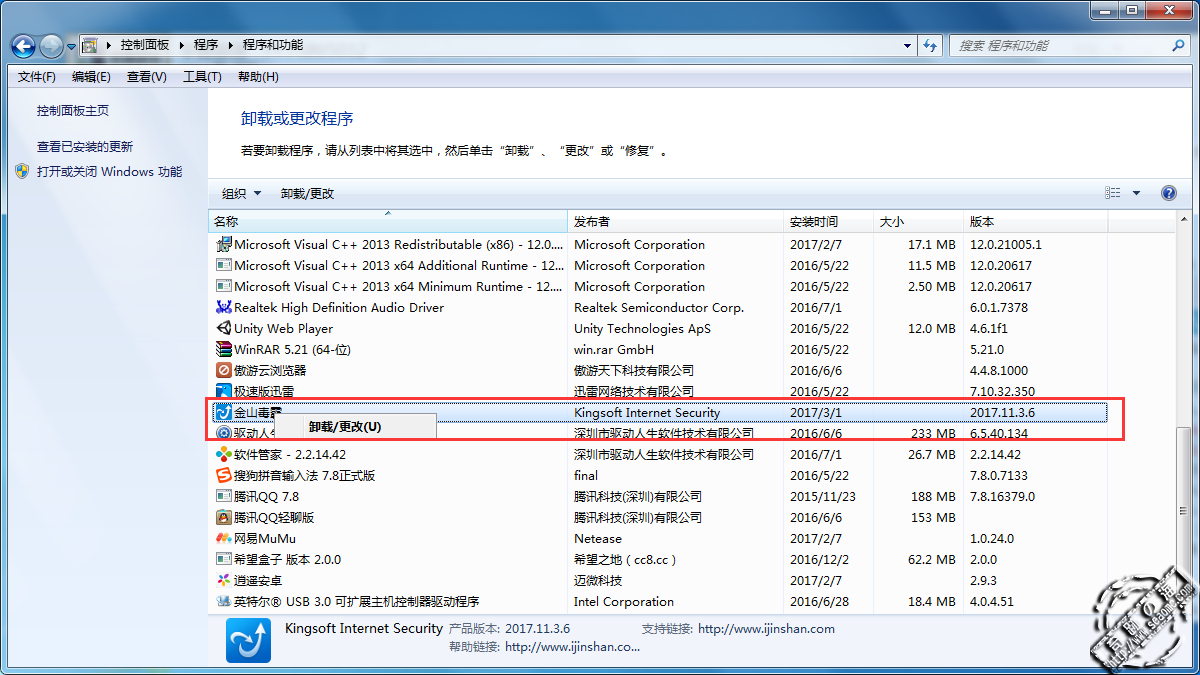
Task: Click version 7.8.16379.0 of 腾讯QQ
Action: (1002, 497)
